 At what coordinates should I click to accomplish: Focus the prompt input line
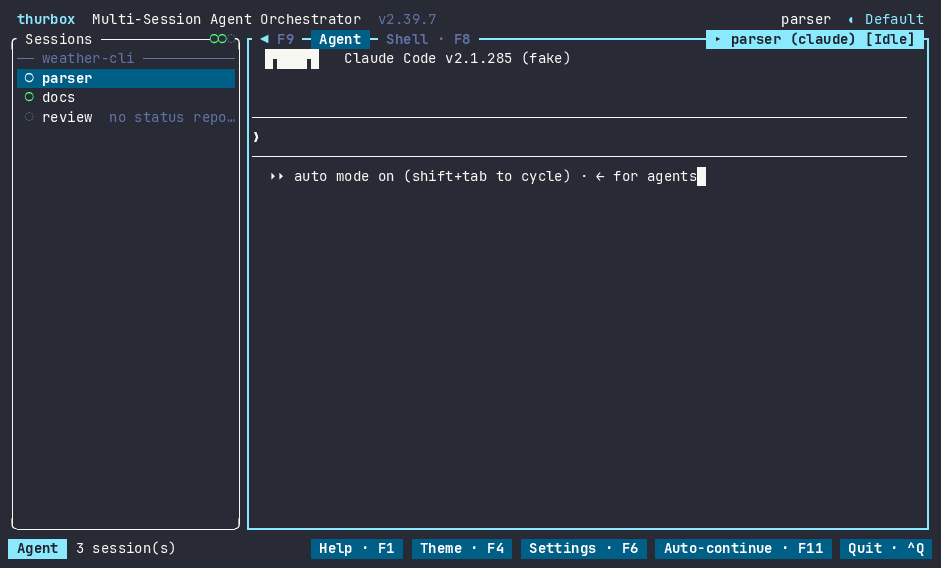pos(579,137)
